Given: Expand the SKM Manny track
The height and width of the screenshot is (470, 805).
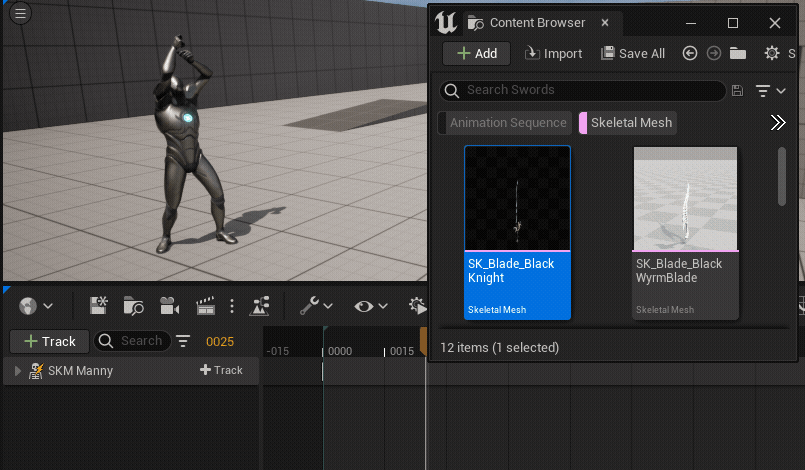Looking at the screenshot, I should point(17,371).
